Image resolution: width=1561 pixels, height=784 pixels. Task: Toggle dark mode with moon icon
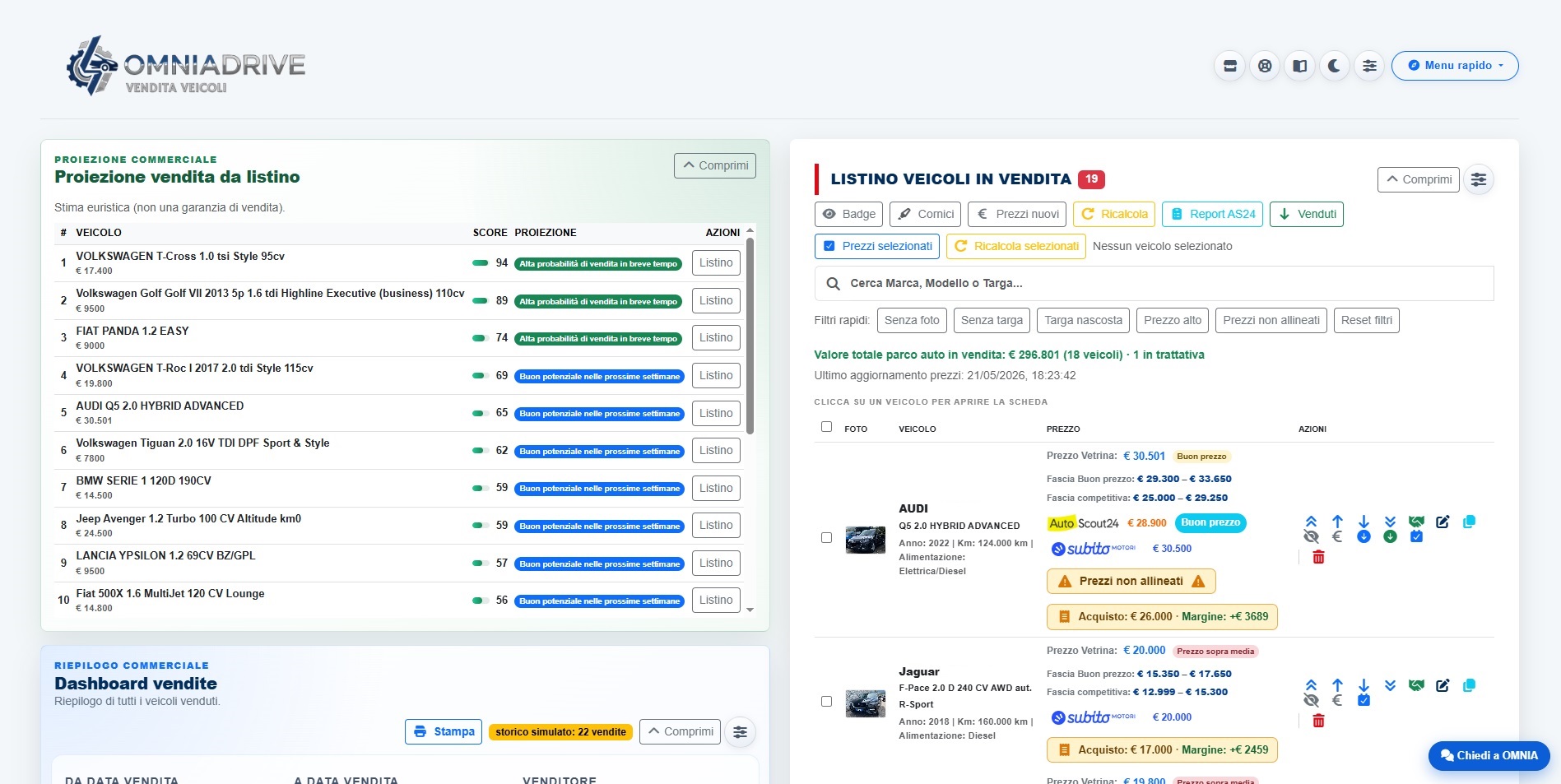[x=1334, y=66]
